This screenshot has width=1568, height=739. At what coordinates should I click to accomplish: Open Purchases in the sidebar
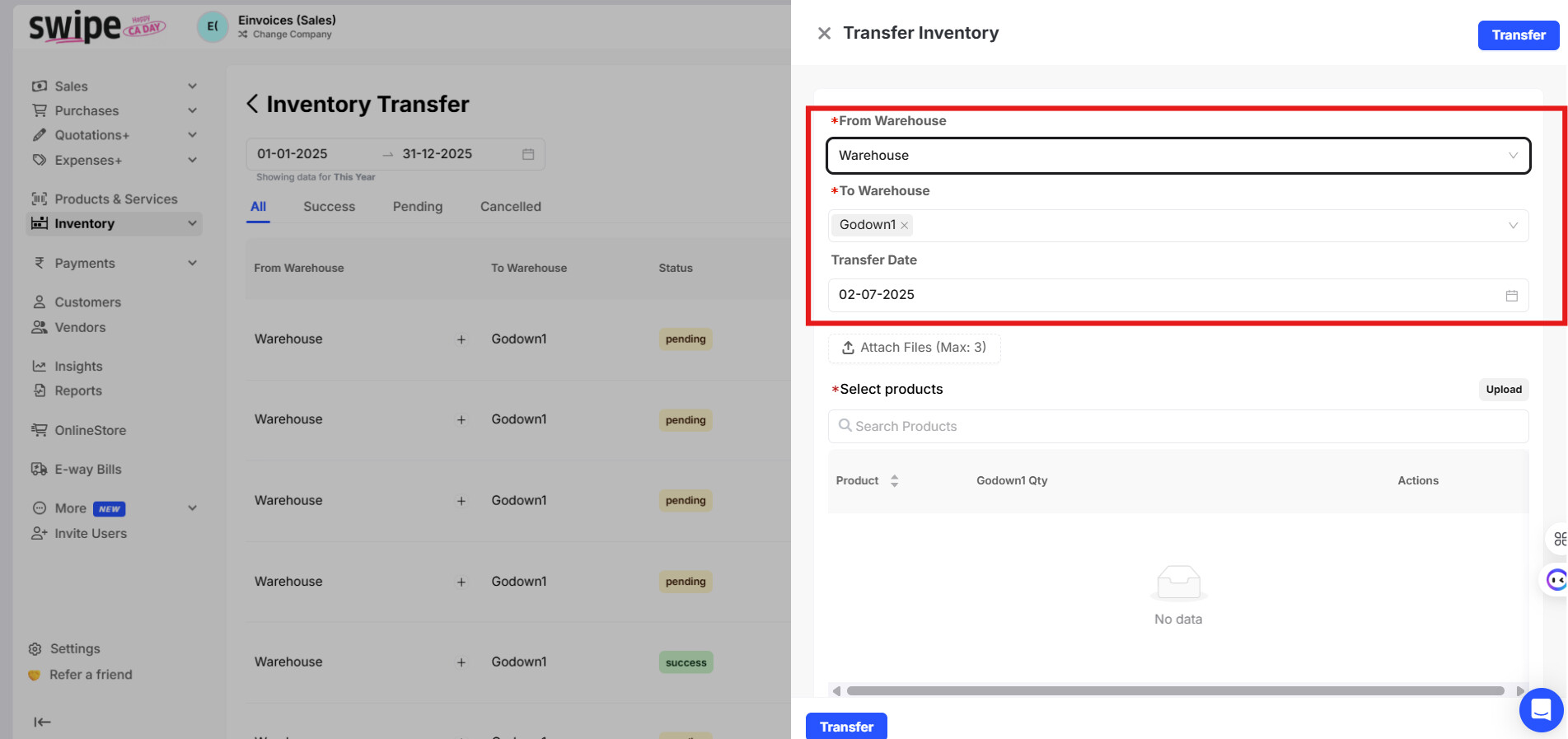point(87,111)
